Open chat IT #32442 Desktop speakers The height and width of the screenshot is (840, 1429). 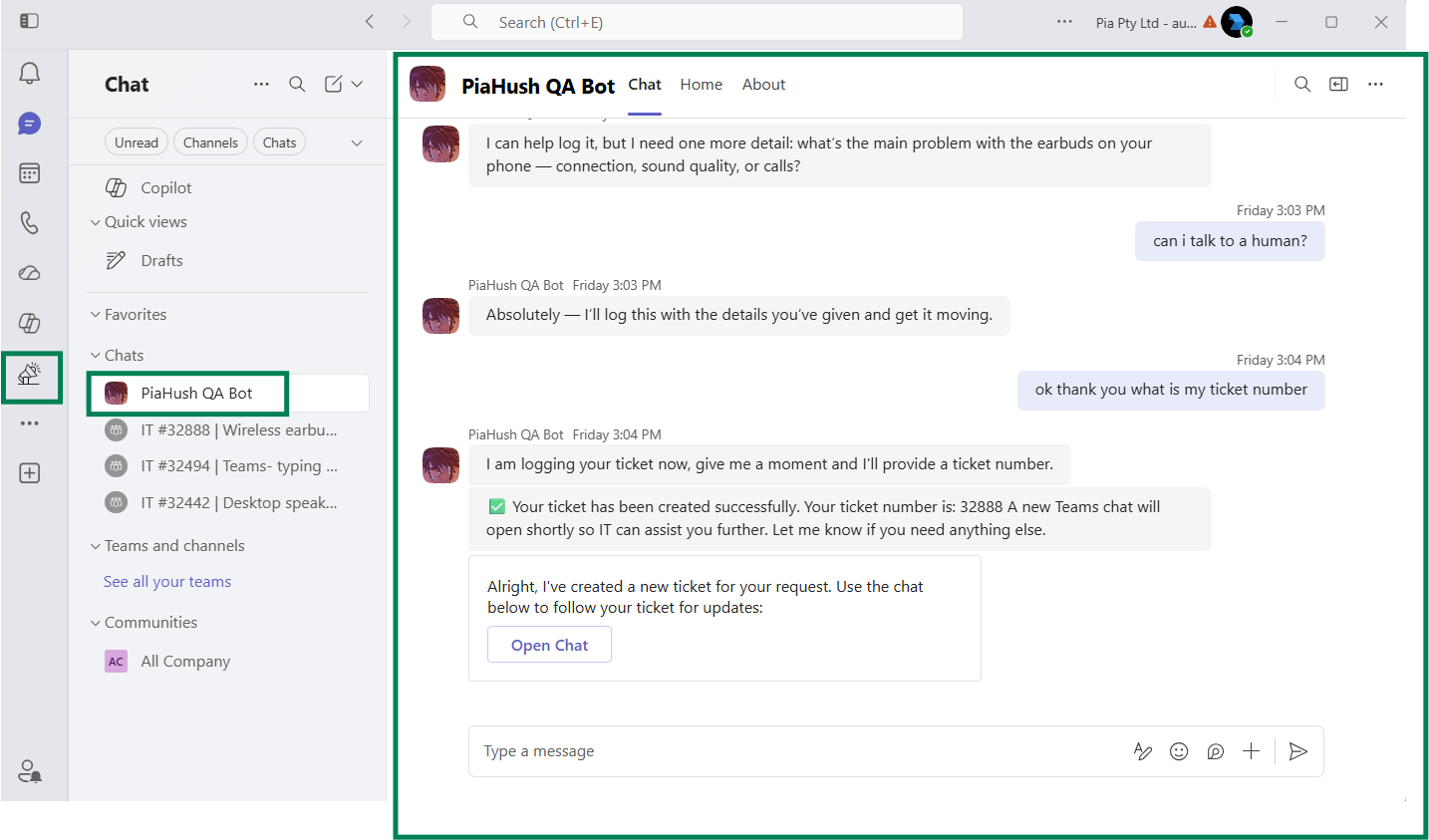click(228, 503)
